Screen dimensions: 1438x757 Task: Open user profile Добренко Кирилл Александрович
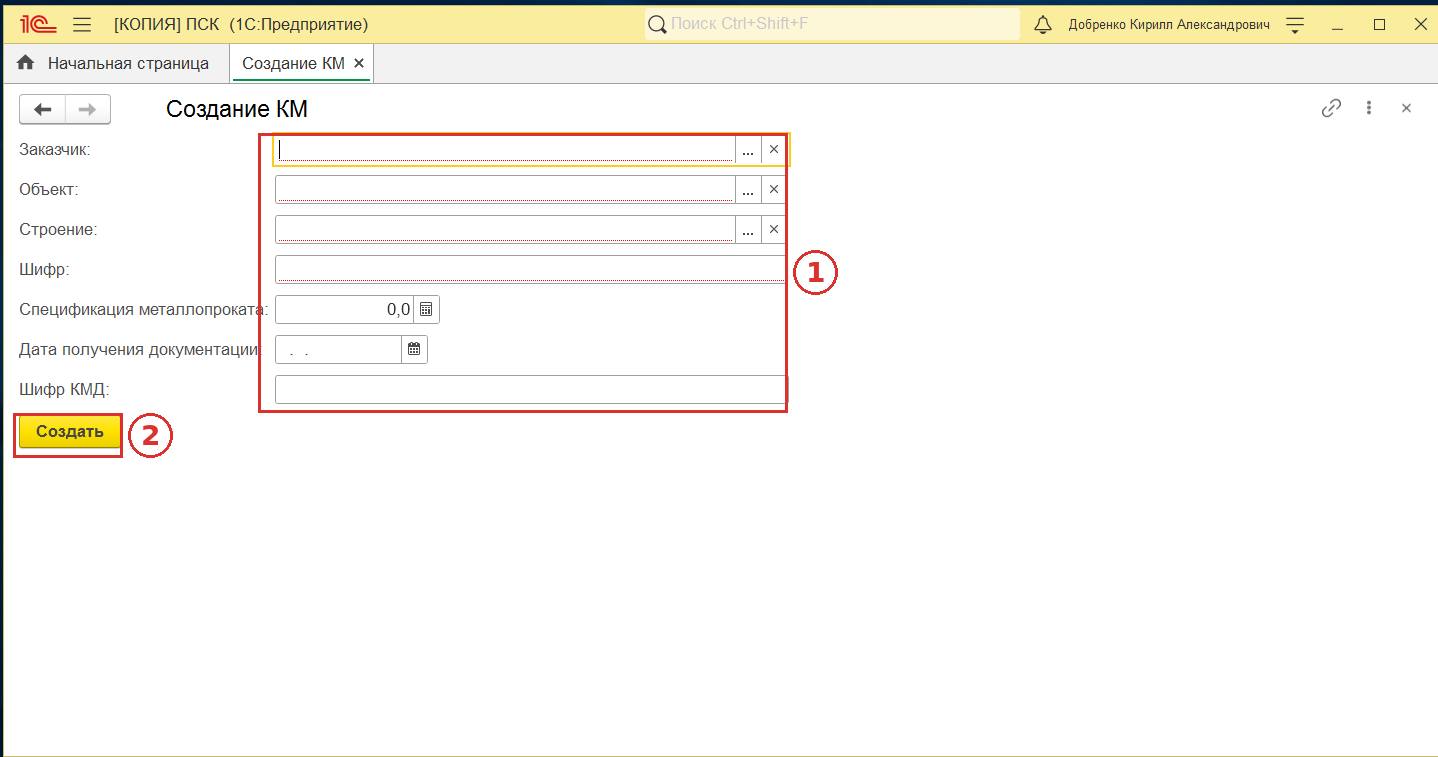1169,24
